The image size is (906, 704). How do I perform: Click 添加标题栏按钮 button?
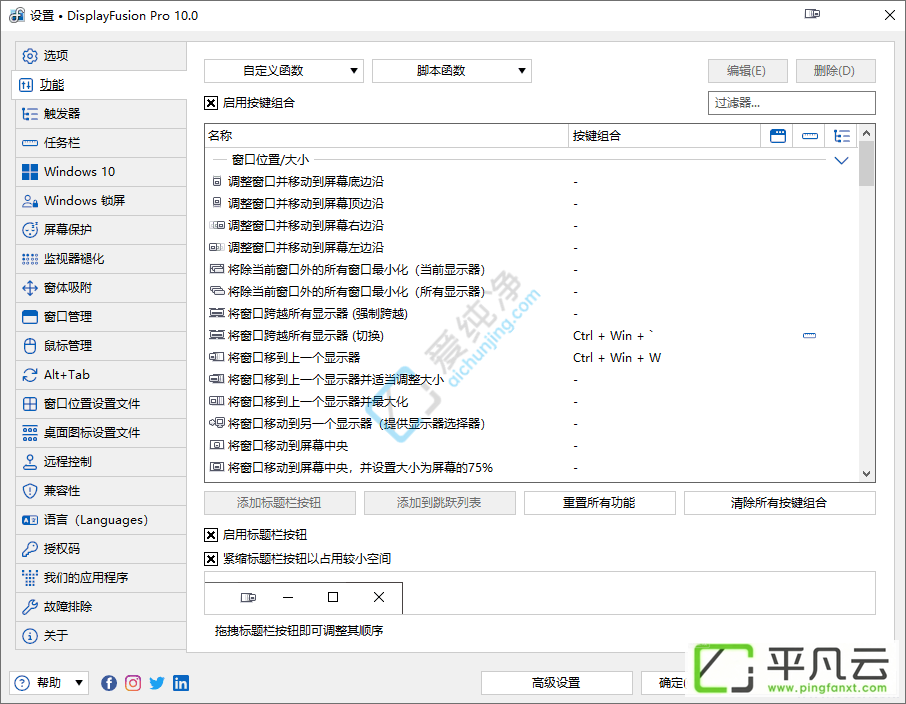point(280,503)
